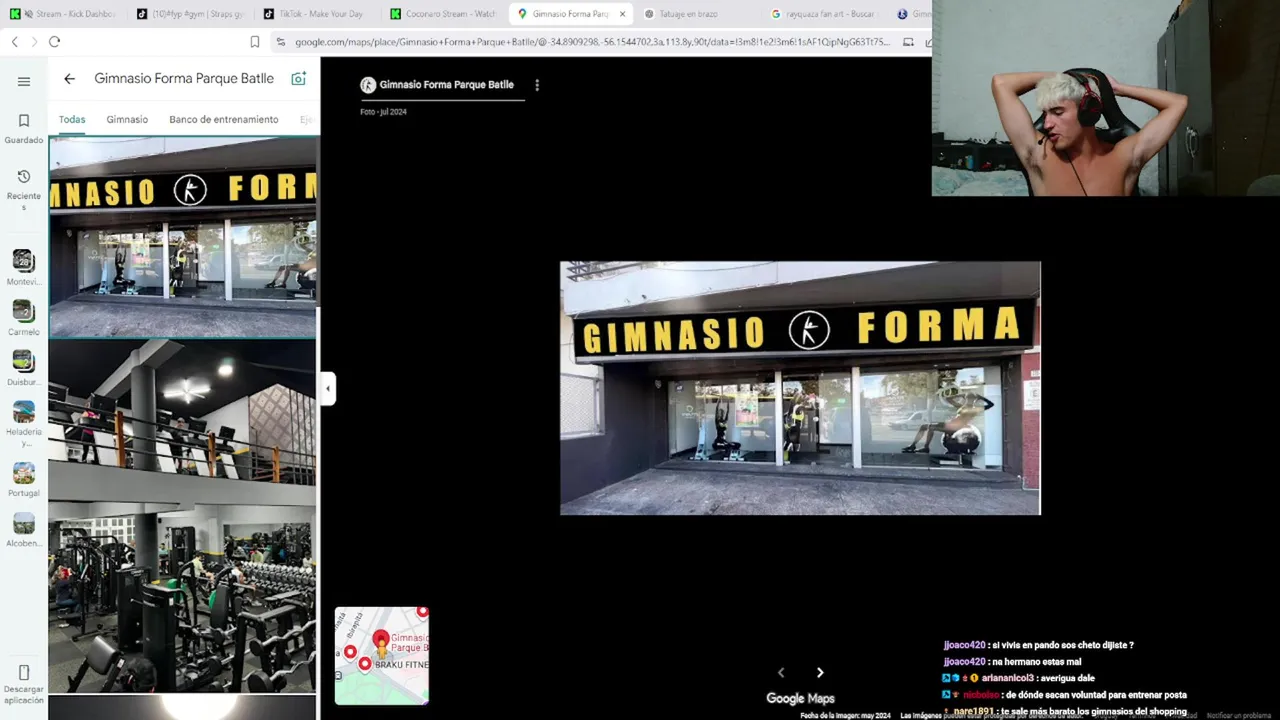Click the Google Maps logo at the bottom

pyautogui.click(x=800, y=698)
